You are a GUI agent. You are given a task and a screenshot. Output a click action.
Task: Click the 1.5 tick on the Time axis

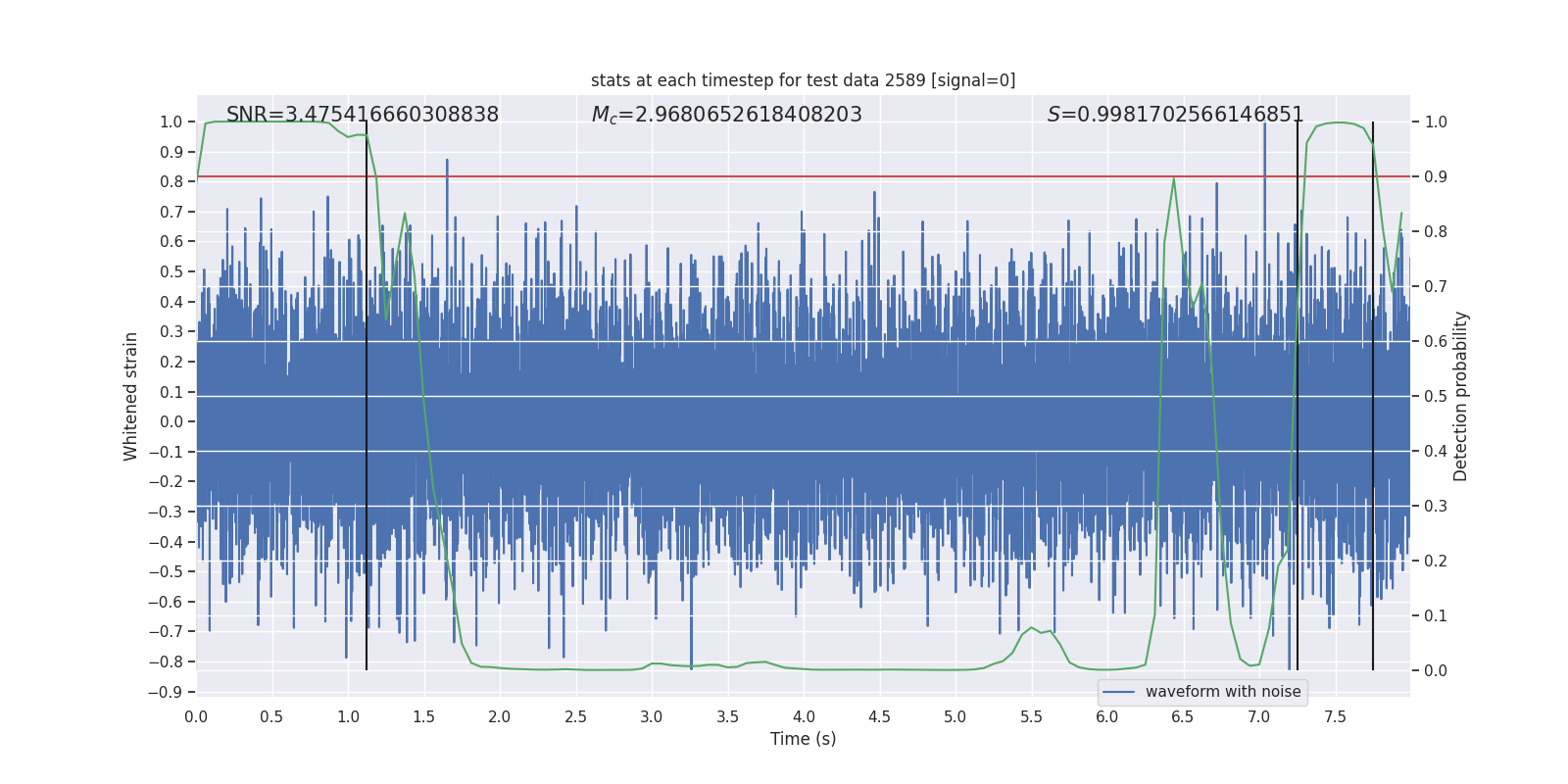(423, 716)
